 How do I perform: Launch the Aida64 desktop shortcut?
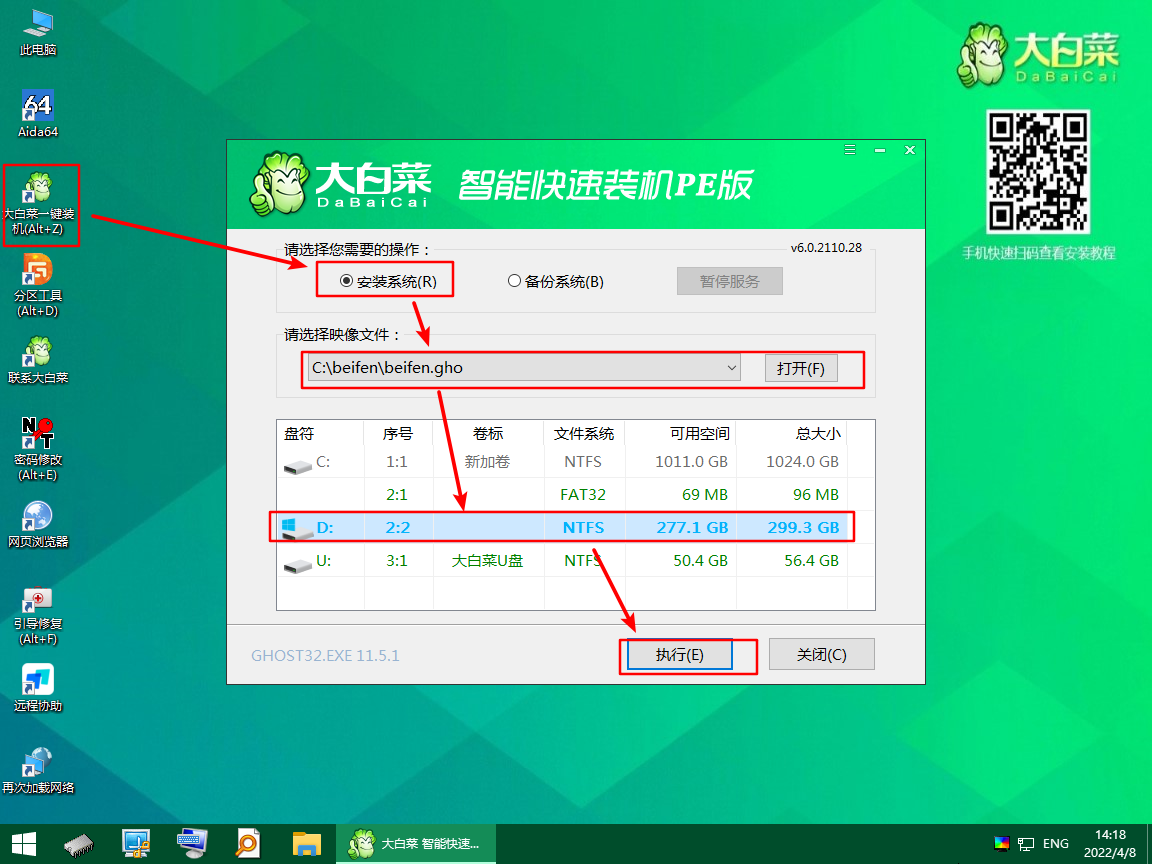pyautogui.click(x=37, y=115)
